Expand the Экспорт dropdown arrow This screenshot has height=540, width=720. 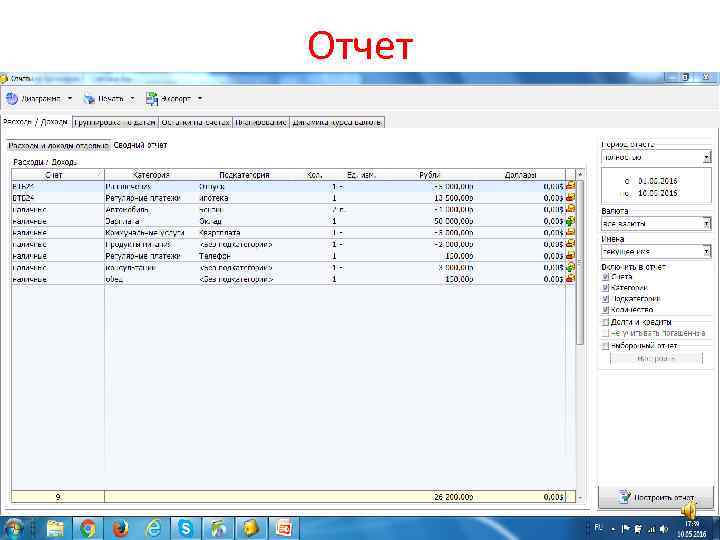[200, 98]
